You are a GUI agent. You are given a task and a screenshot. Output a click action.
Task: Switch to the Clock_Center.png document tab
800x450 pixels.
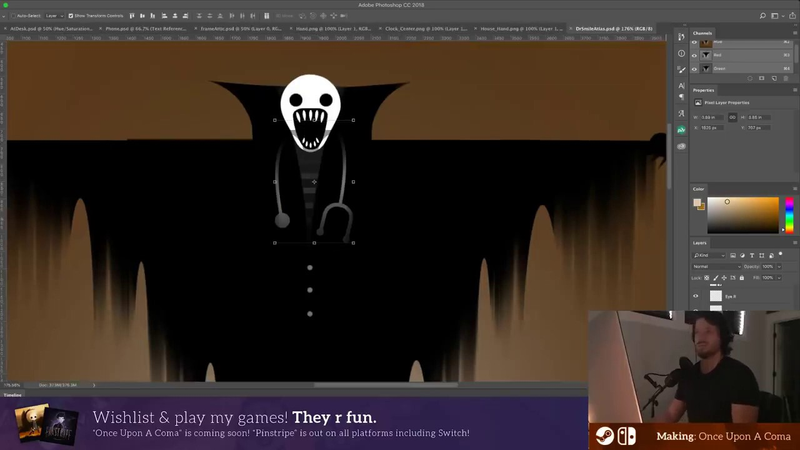tap(426, 29)
